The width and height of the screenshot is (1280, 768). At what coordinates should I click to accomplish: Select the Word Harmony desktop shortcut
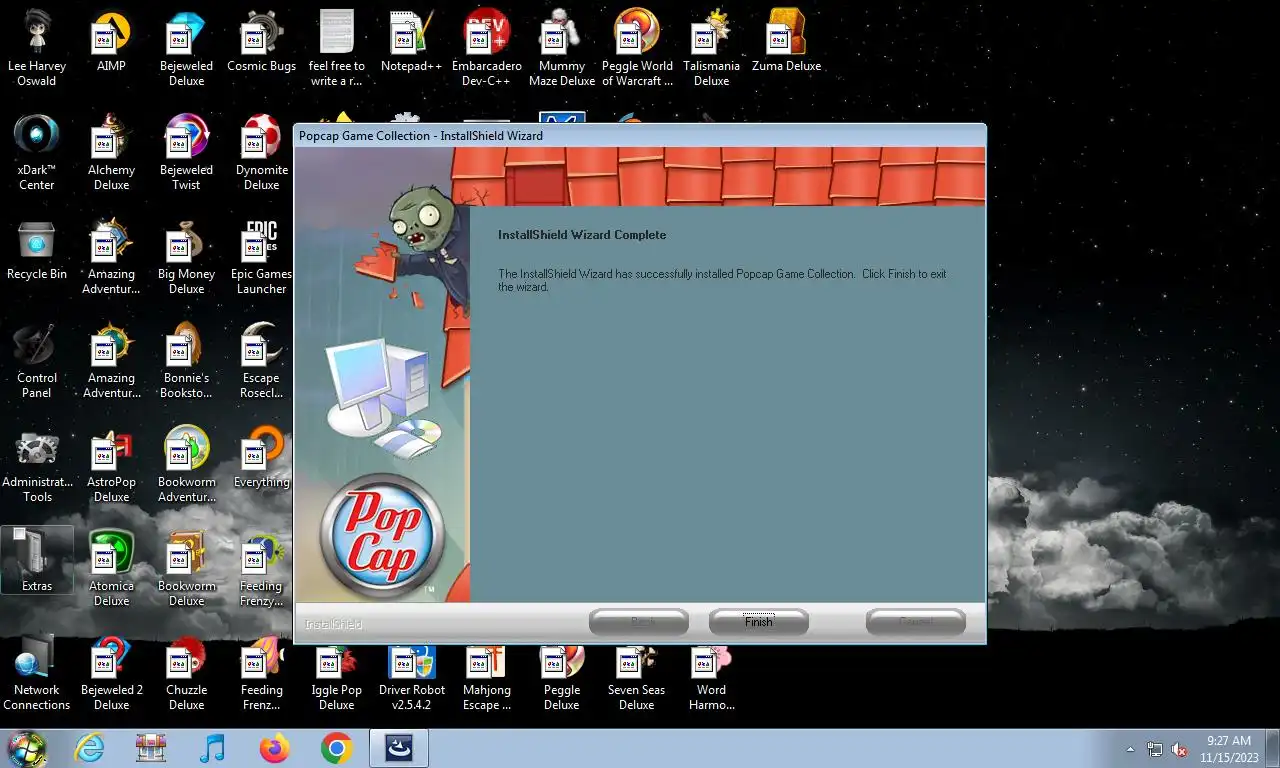pos(712,678)
